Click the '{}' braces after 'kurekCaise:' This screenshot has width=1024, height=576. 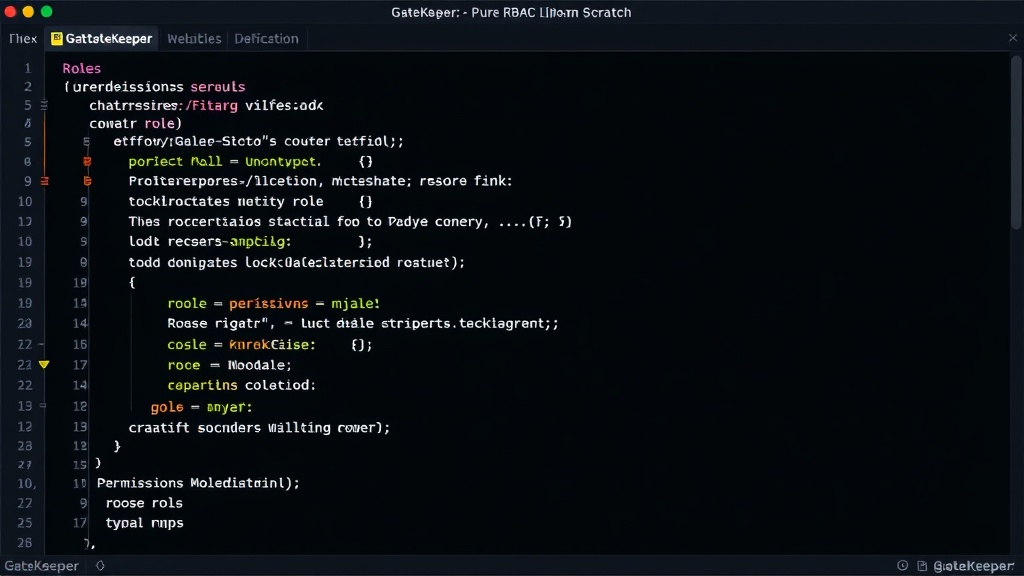pyautogui.click(x=361, y=345)
